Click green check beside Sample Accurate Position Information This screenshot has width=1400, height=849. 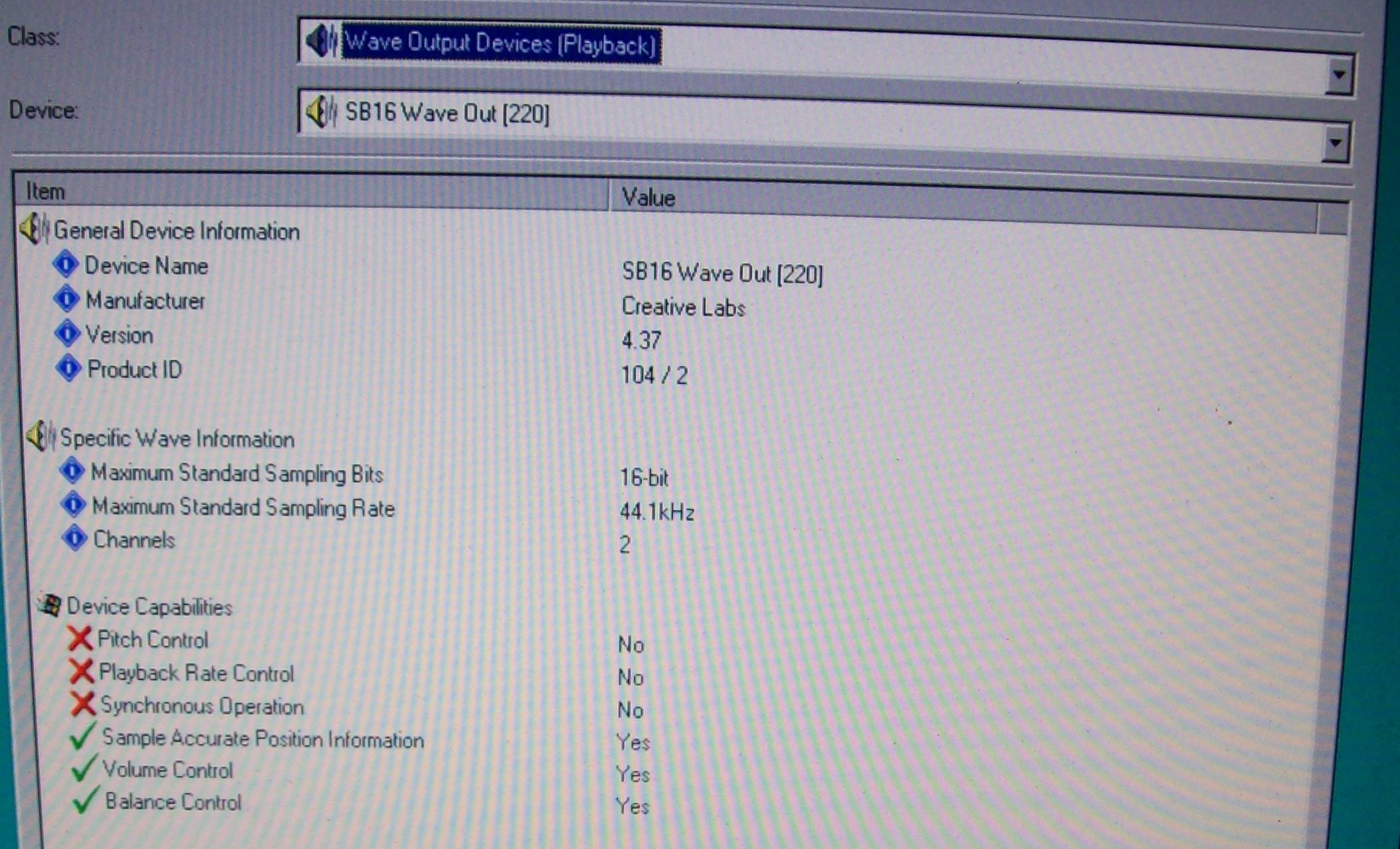click(84, 736)
